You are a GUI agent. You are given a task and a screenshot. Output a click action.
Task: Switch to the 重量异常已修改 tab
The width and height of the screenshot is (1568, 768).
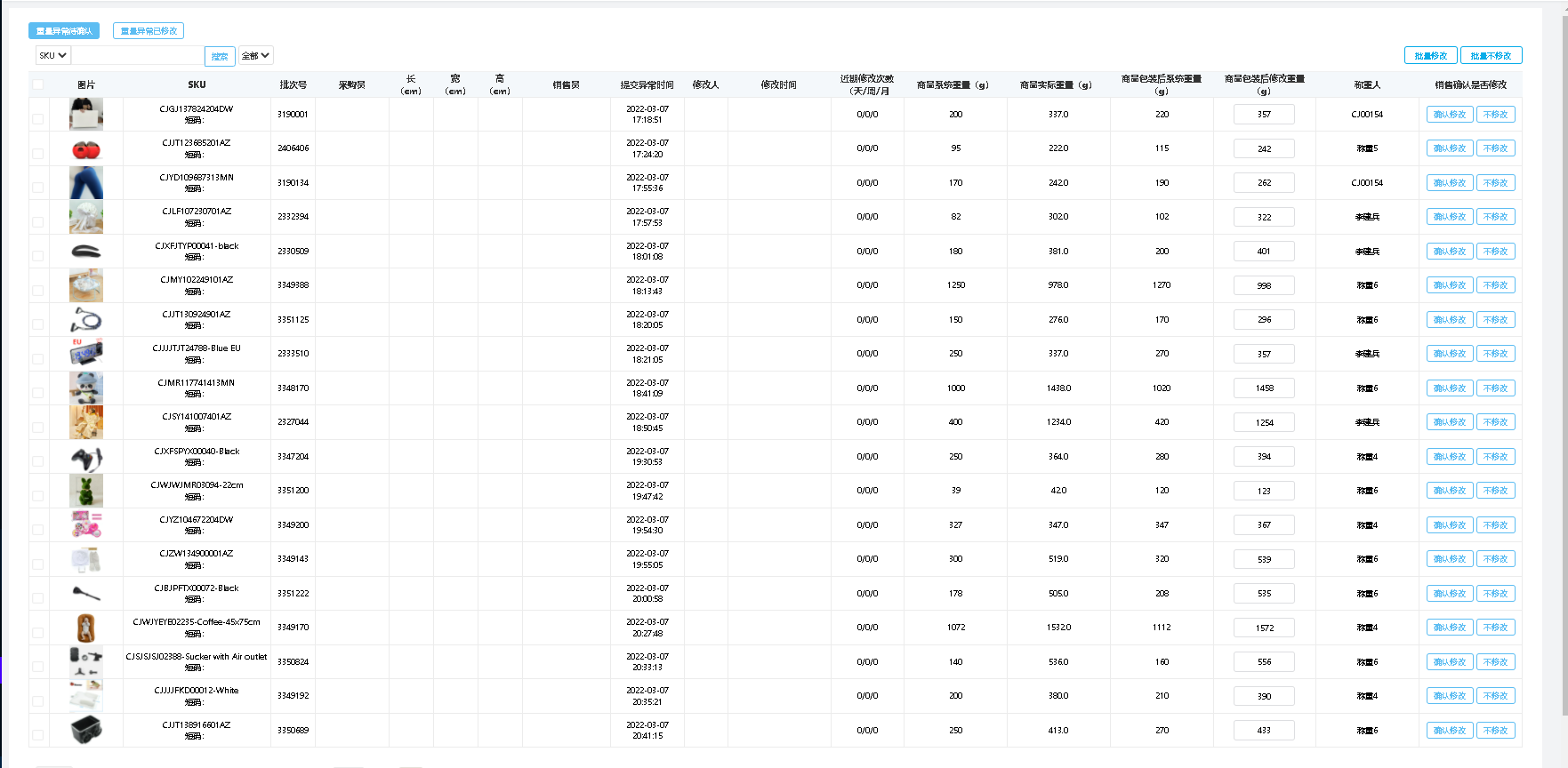(149, 31)
